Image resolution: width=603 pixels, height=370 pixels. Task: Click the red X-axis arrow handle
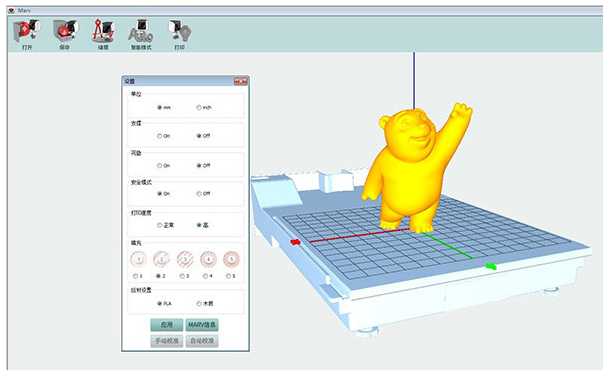point(295,242)
